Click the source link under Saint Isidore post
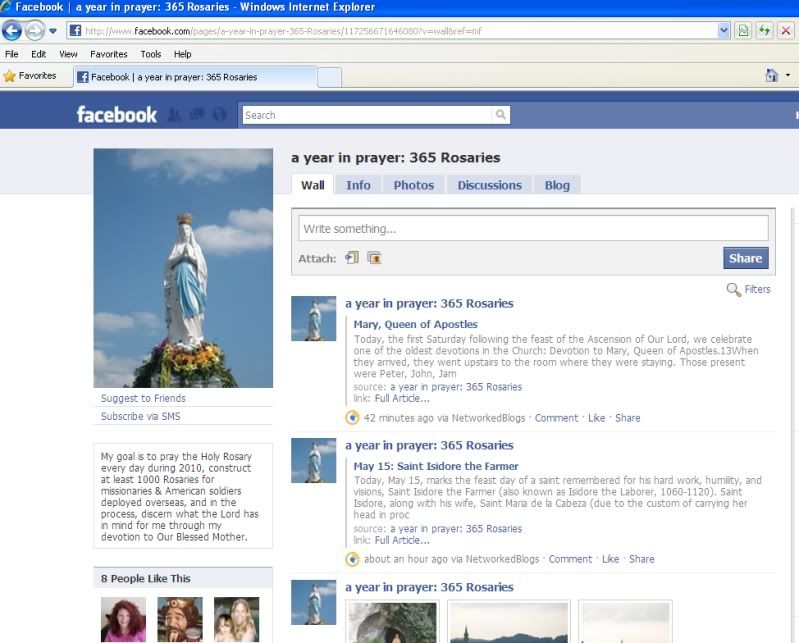This screenshot has width=799, height=643. point(456,529)
